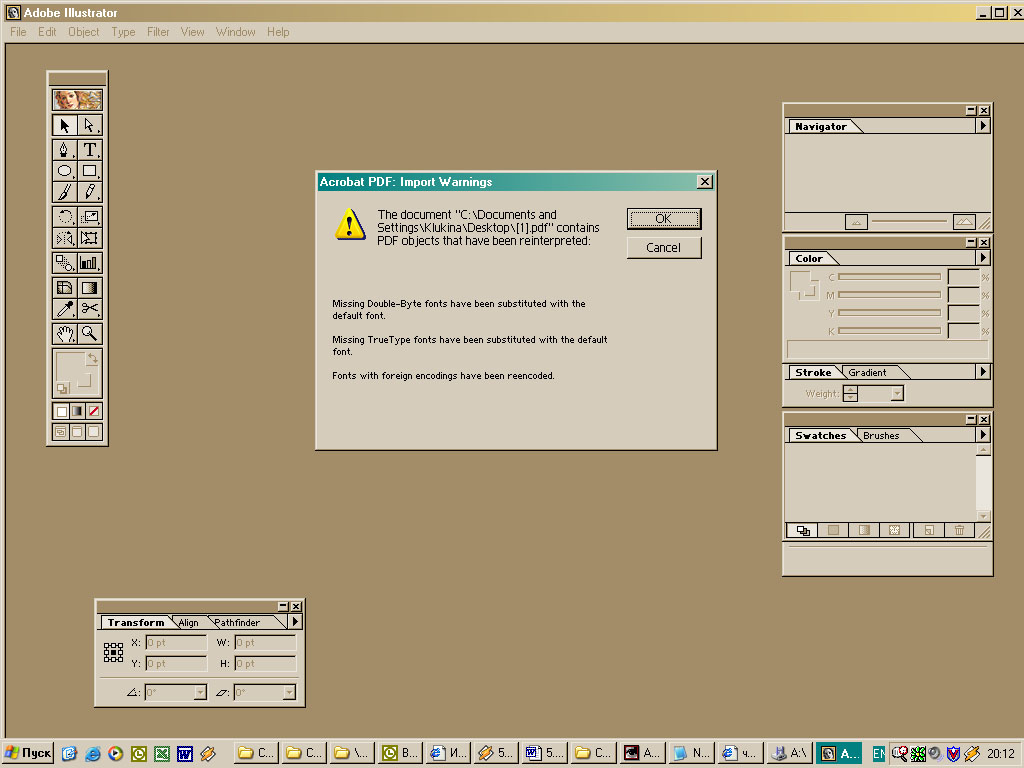1024x768 pixels.
Task: Select the Reflect tool
Action: click(x=64, y=238)
